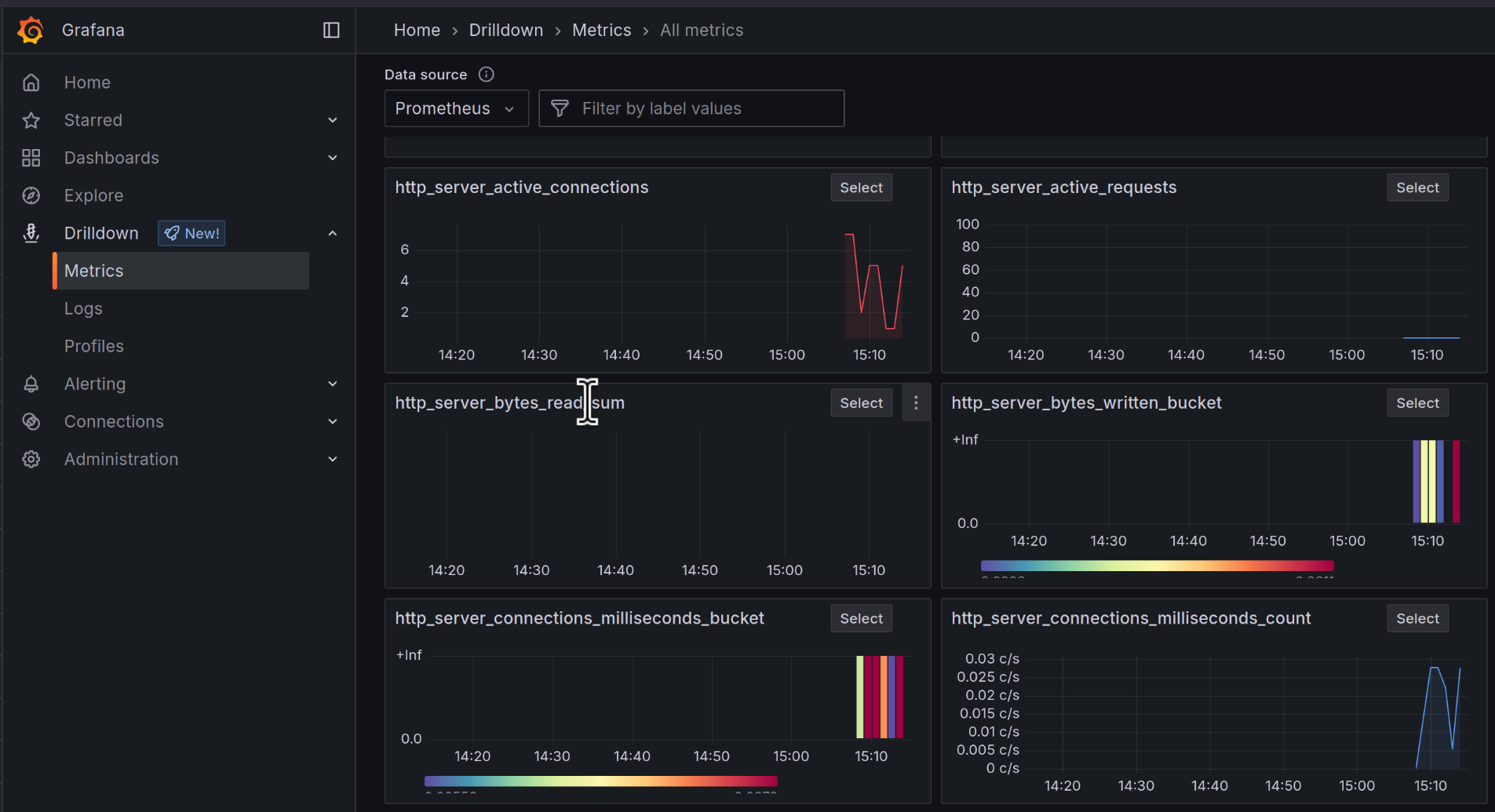Click the Drilldown icon in the sidebar
This screenshot has height=812, width=1495.
[31, 233]
